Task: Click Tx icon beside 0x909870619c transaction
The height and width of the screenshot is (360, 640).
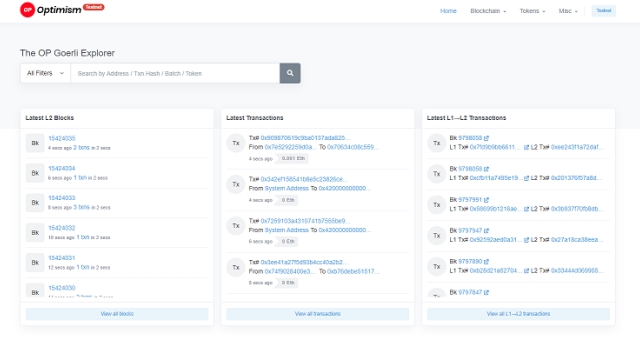Action: [236, 143]
